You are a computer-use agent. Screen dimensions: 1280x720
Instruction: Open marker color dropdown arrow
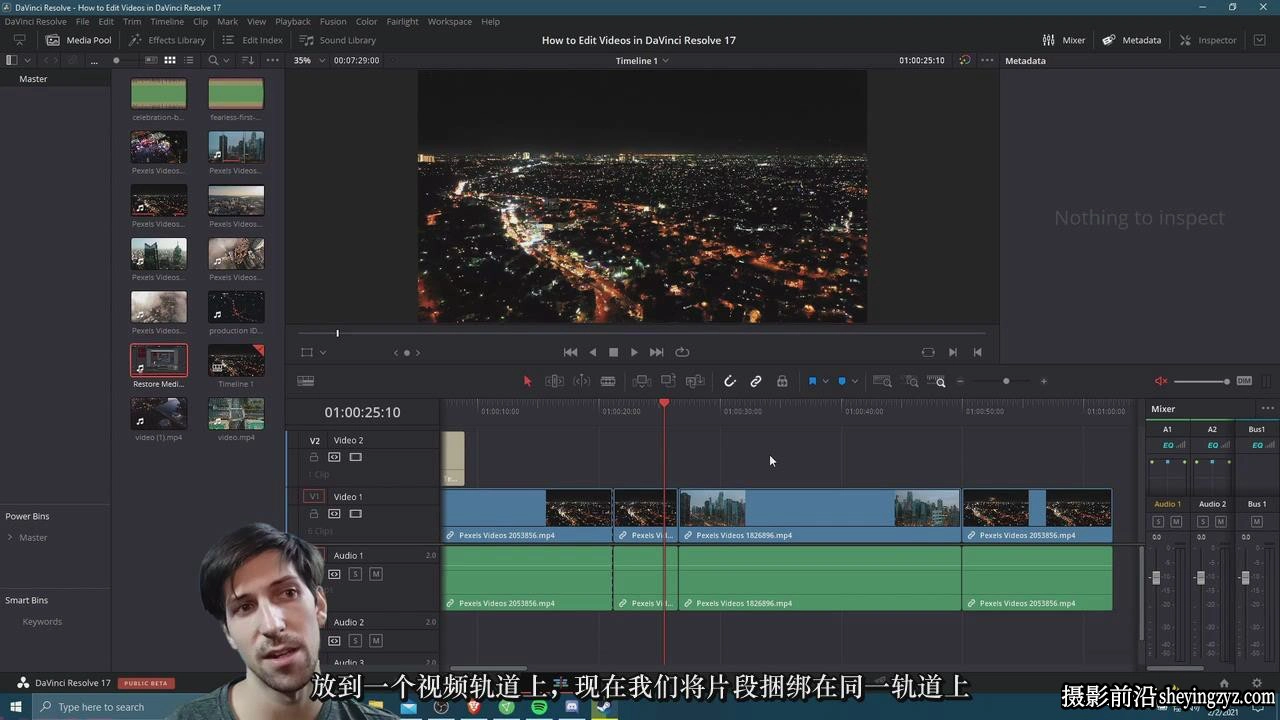(855, 381)
